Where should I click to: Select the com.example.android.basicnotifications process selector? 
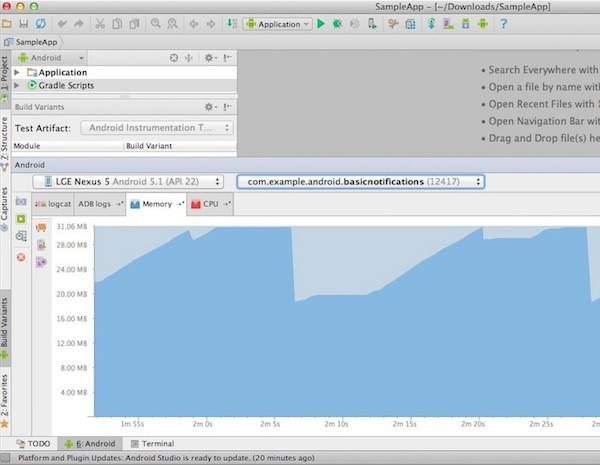pos(360,182)
